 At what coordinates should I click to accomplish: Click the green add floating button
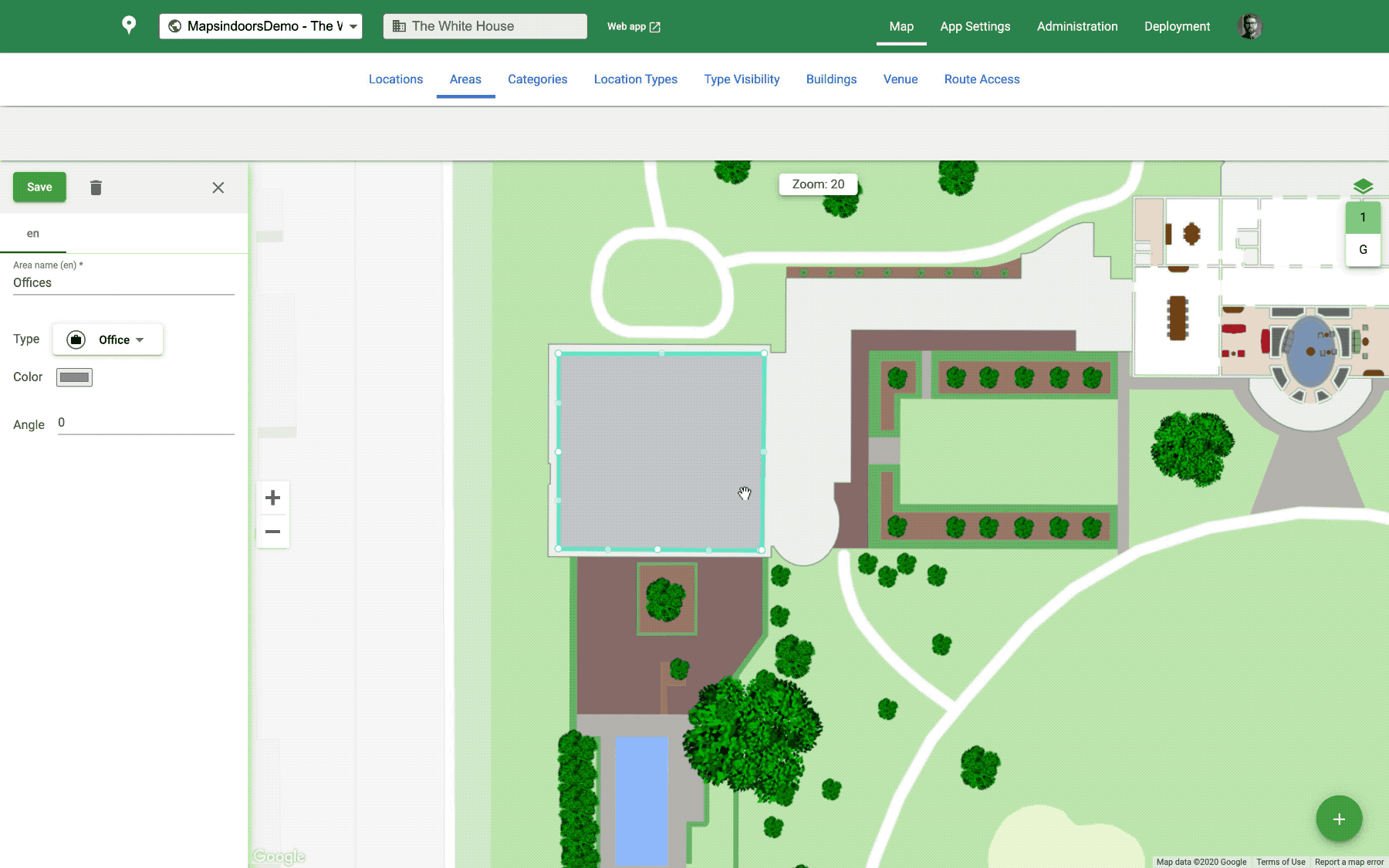(x=1339, y=819)
